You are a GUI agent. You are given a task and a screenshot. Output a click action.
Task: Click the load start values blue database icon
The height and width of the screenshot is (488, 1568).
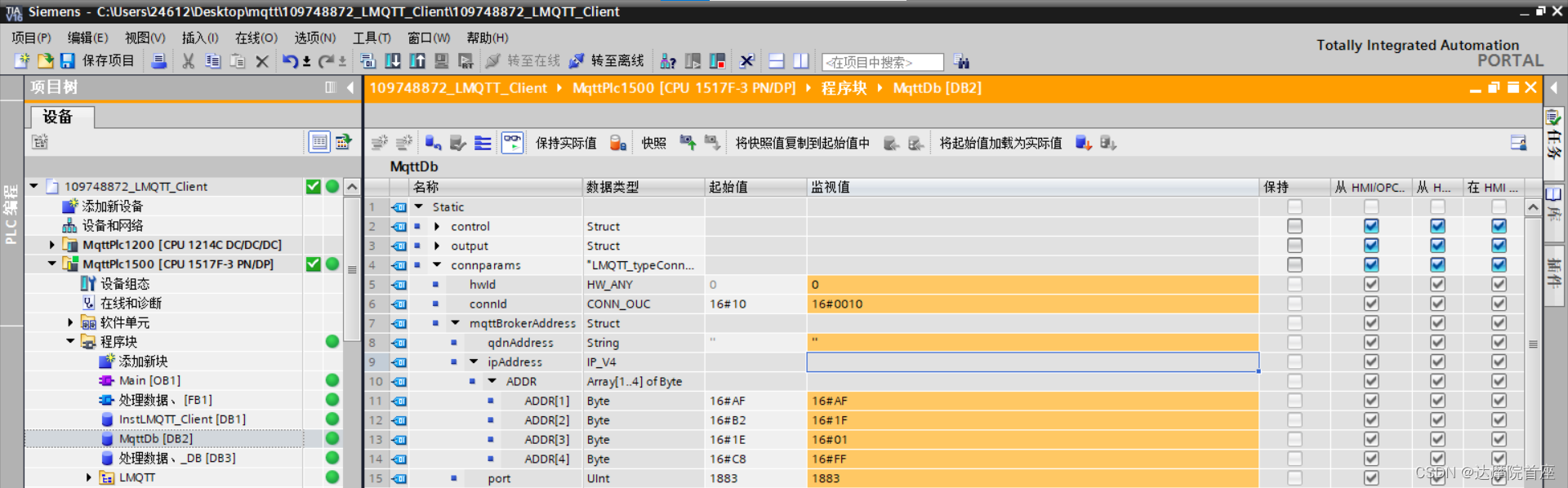1084,143
